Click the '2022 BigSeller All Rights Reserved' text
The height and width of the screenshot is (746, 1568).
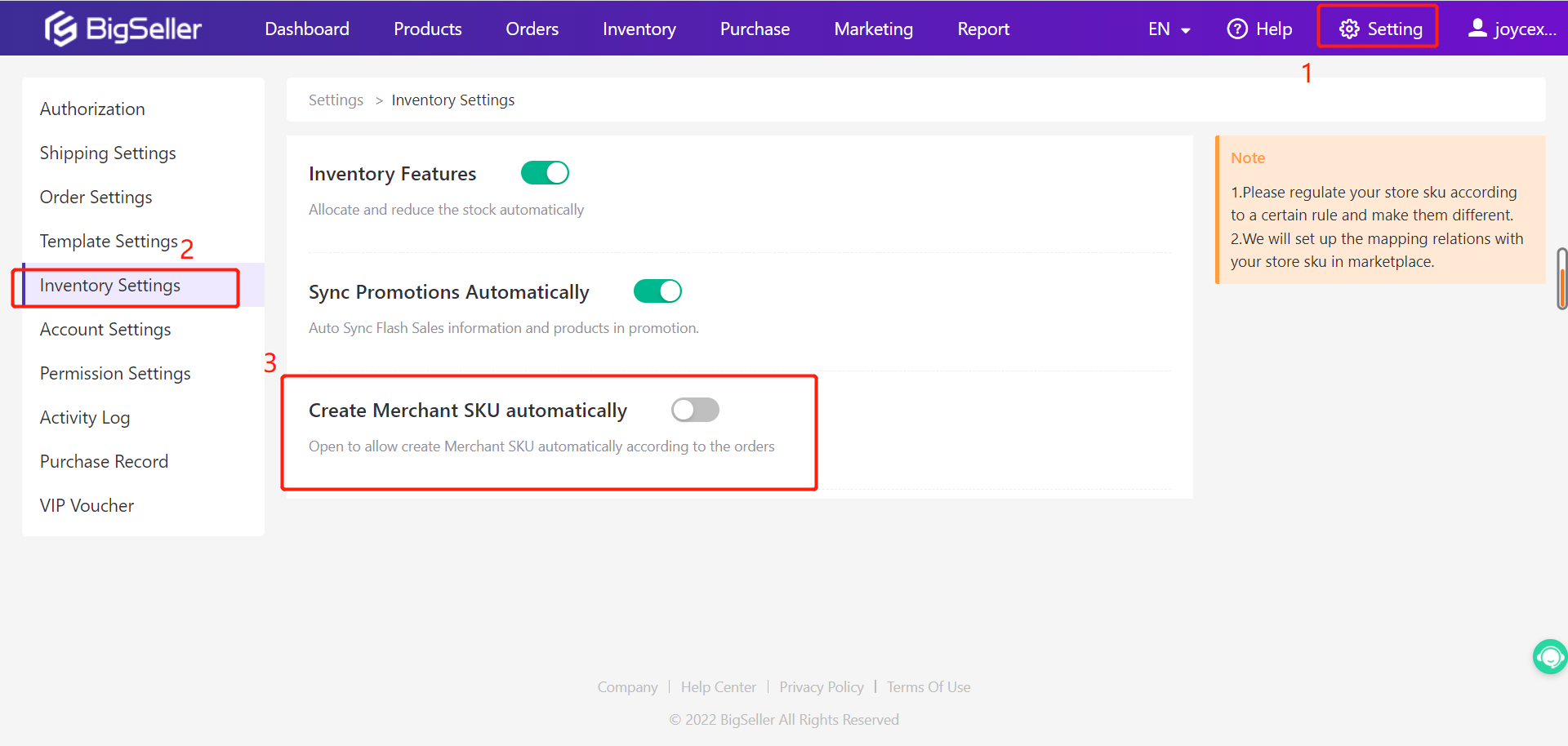pos(784,720)
